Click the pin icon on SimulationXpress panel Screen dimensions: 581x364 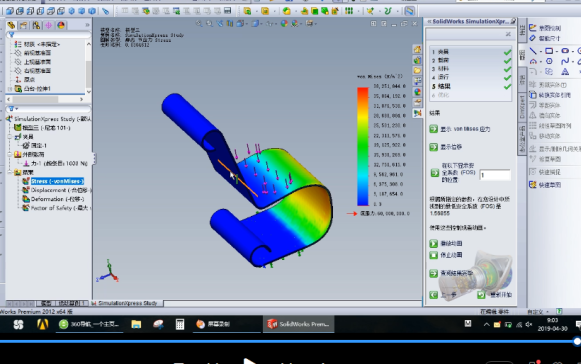pos(513,21)
